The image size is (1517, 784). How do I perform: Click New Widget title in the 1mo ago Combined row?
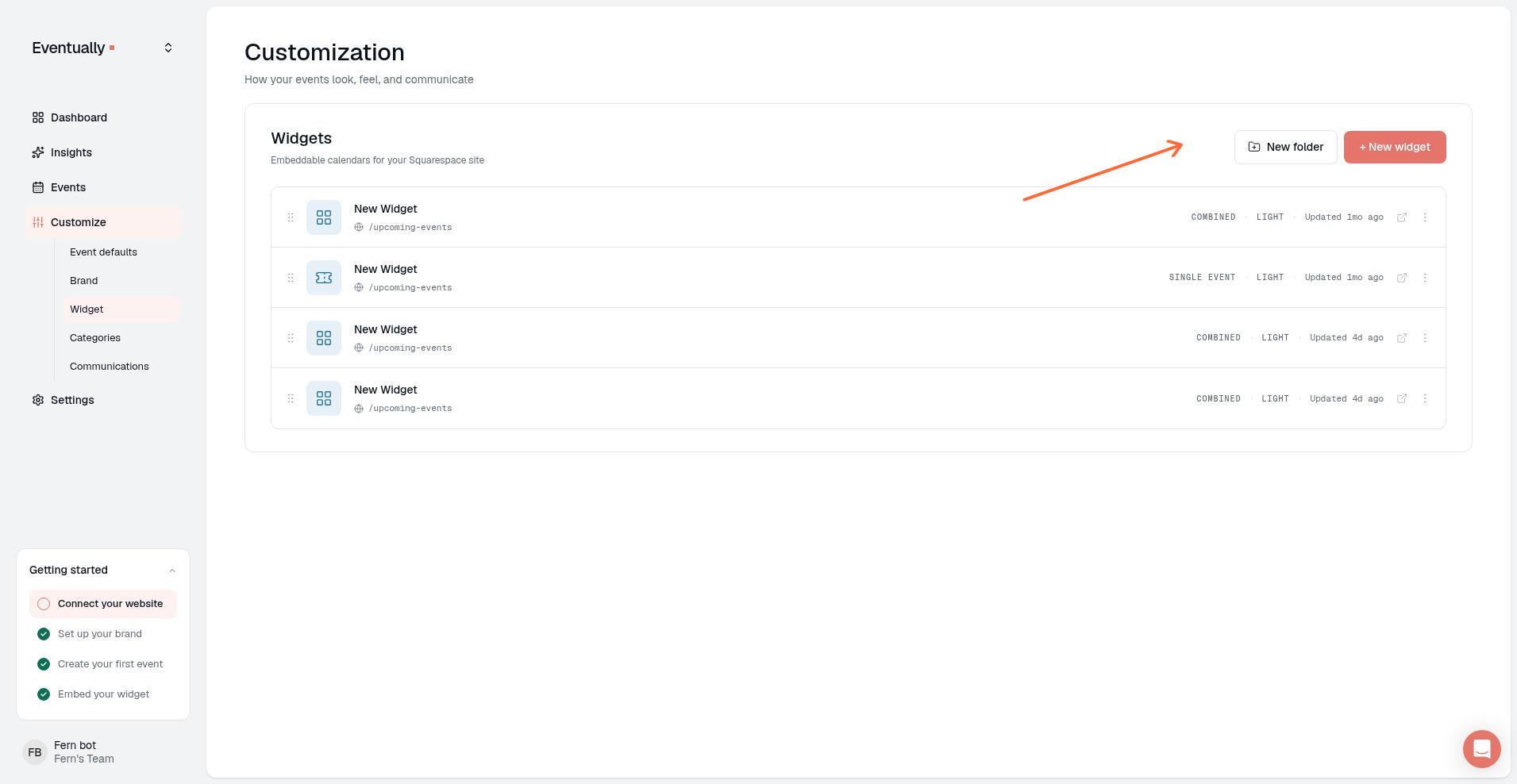386,209
